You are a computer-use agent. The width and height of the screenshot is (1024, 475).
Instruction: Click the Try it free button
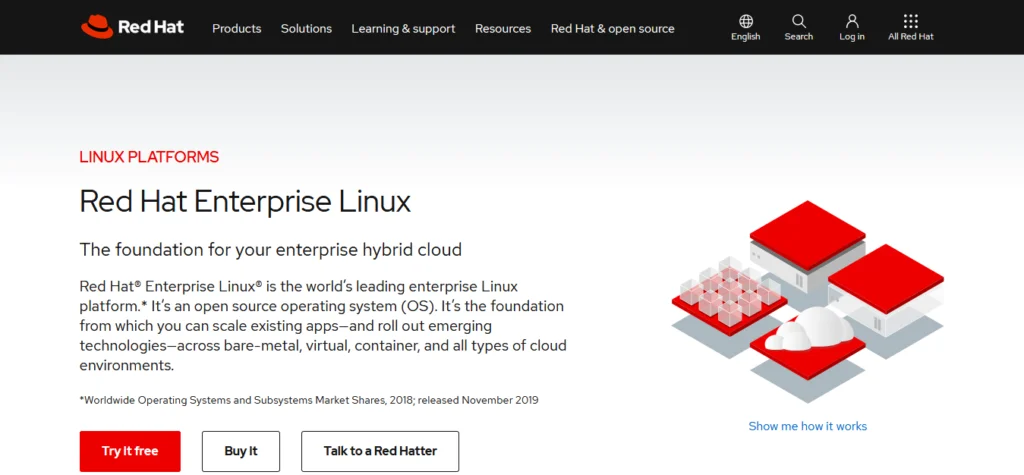(130, 451)
